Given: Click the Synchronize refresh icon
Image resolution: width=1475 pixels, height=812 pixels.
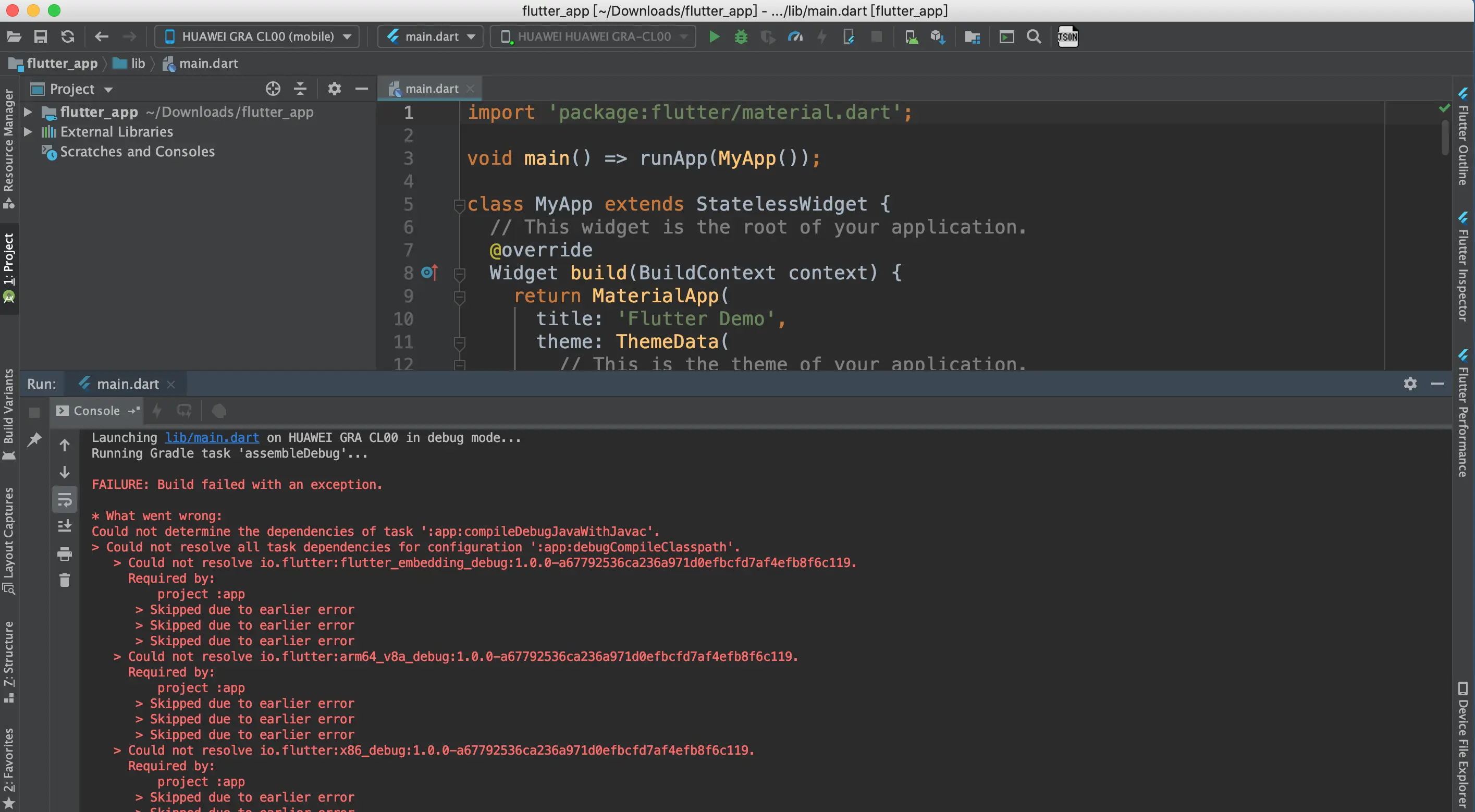Looking at the screenshot, I should [x=68, y=36].
